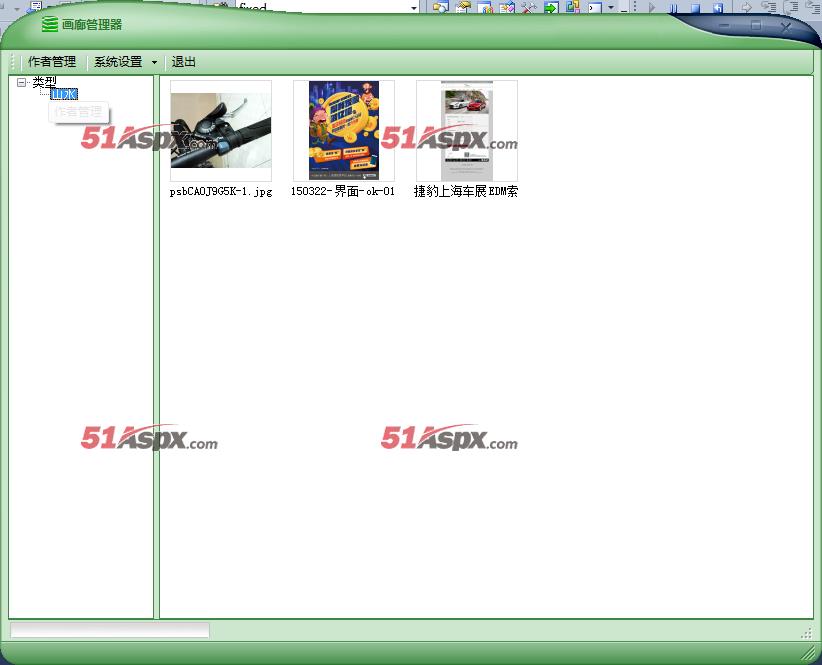Click Properties Window icon in background Visual Studio toolbar
Image resolution: width=822 pixels, height=665 pixels.
click(463, 7)
